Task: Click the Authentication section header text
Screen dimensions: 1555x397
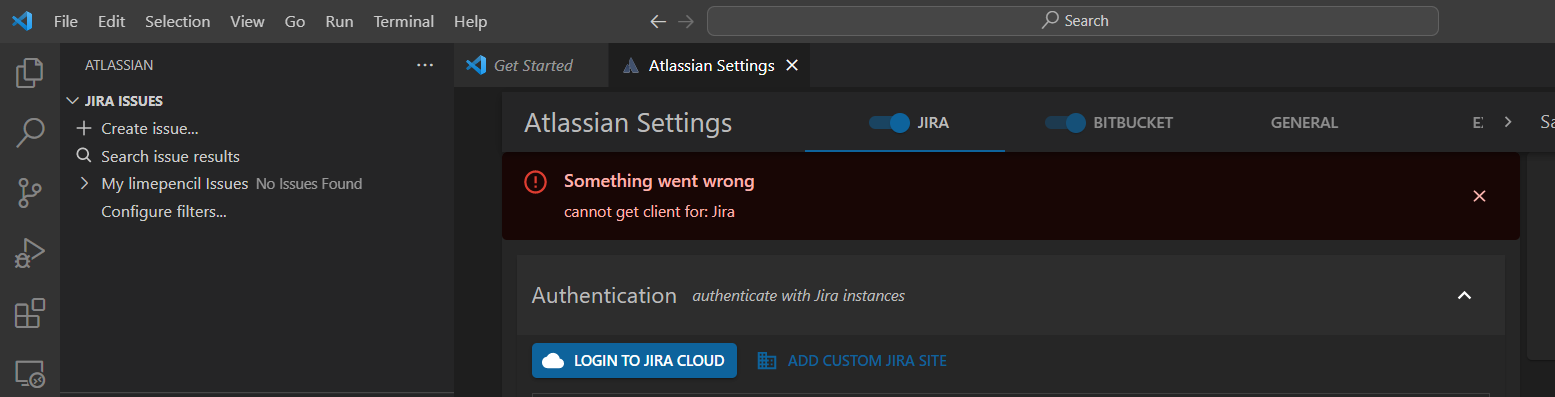Action: pyautogui.click(x=604, y=295)
